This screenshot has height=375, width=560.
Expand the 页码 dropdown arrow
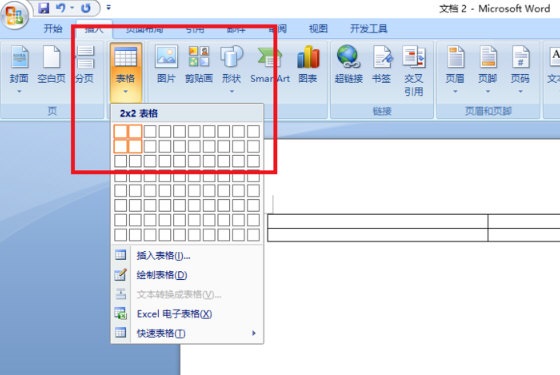(x=520, y=91)
